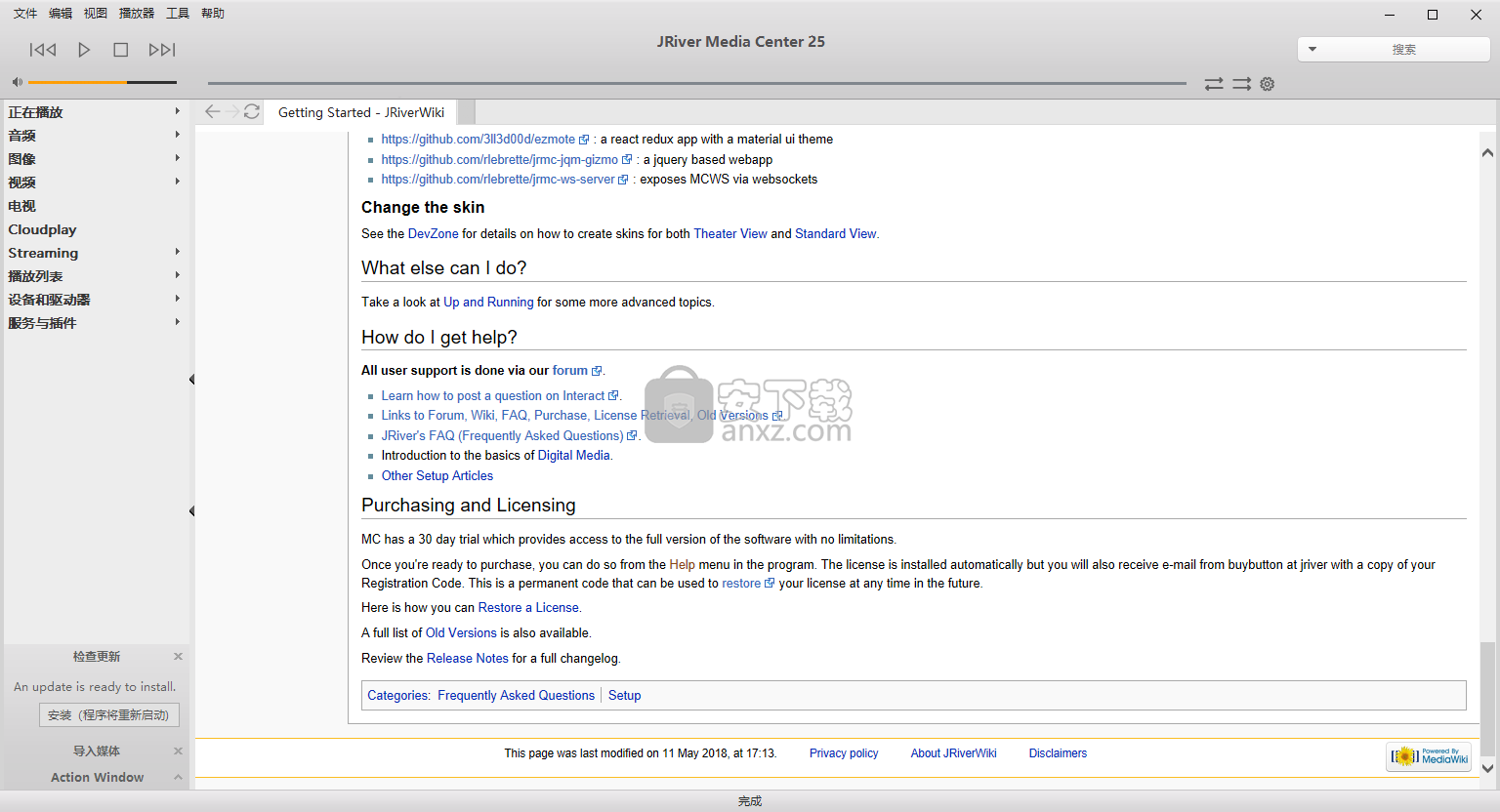The height and width of the screenshot is (812, 1500).
Task: Open the Old Versions link
Action: [461, 633]
